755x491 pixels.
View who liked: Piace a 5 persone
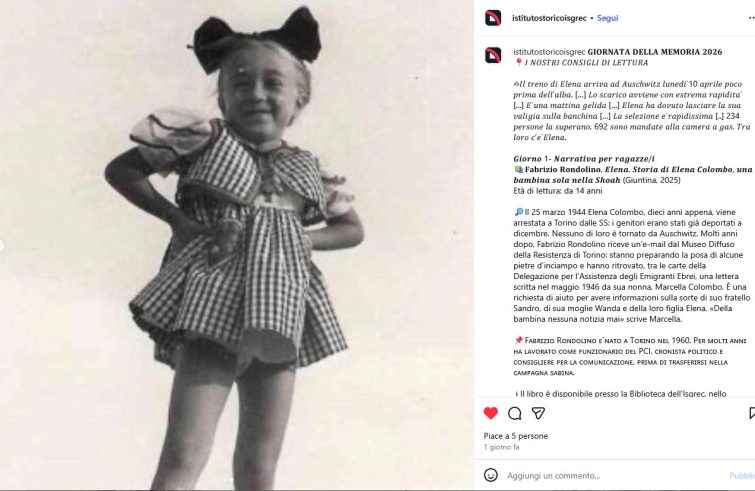[x=515, y=436]
